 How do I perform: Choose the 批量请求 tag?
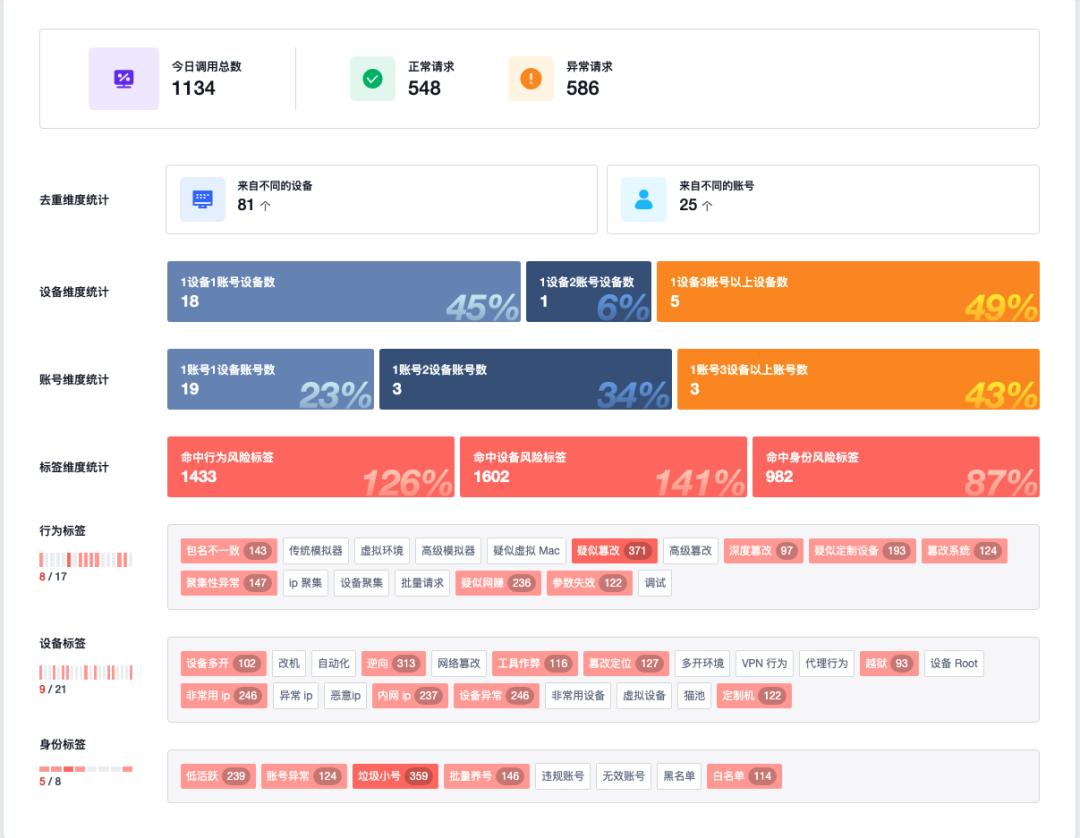(x=422, y=583)
